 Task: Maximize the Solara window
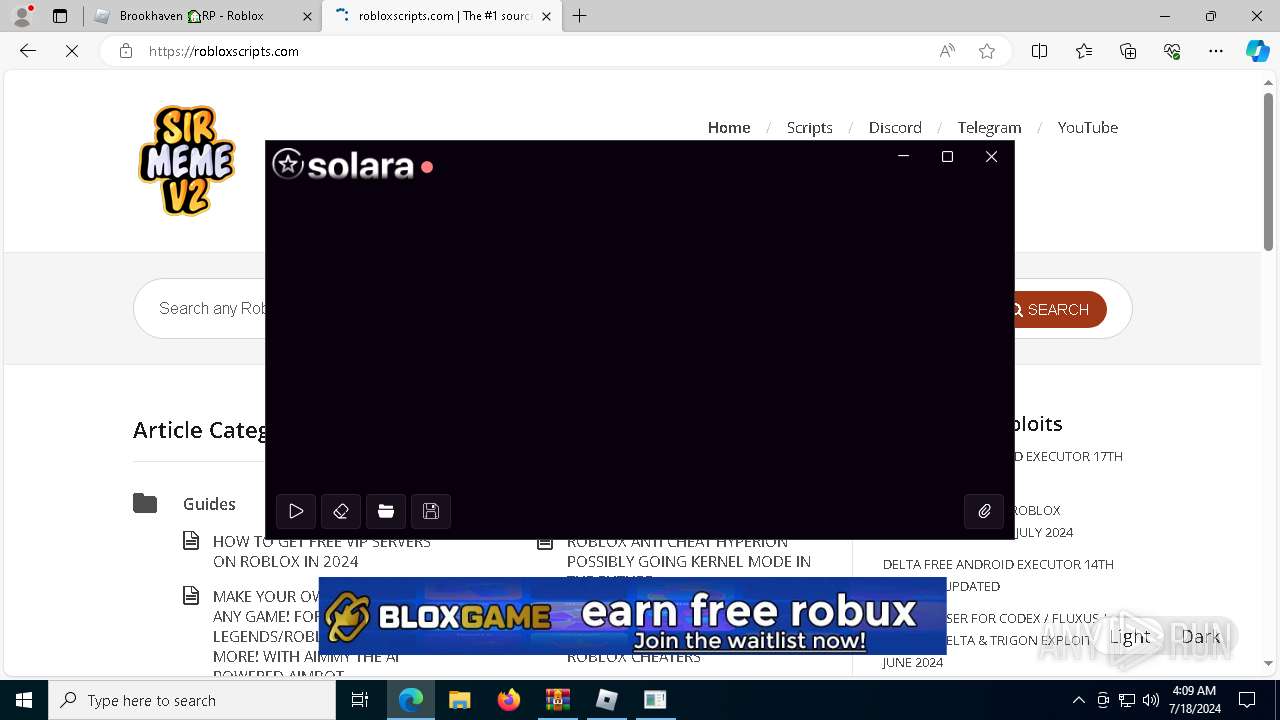click(x=947, y=156)
